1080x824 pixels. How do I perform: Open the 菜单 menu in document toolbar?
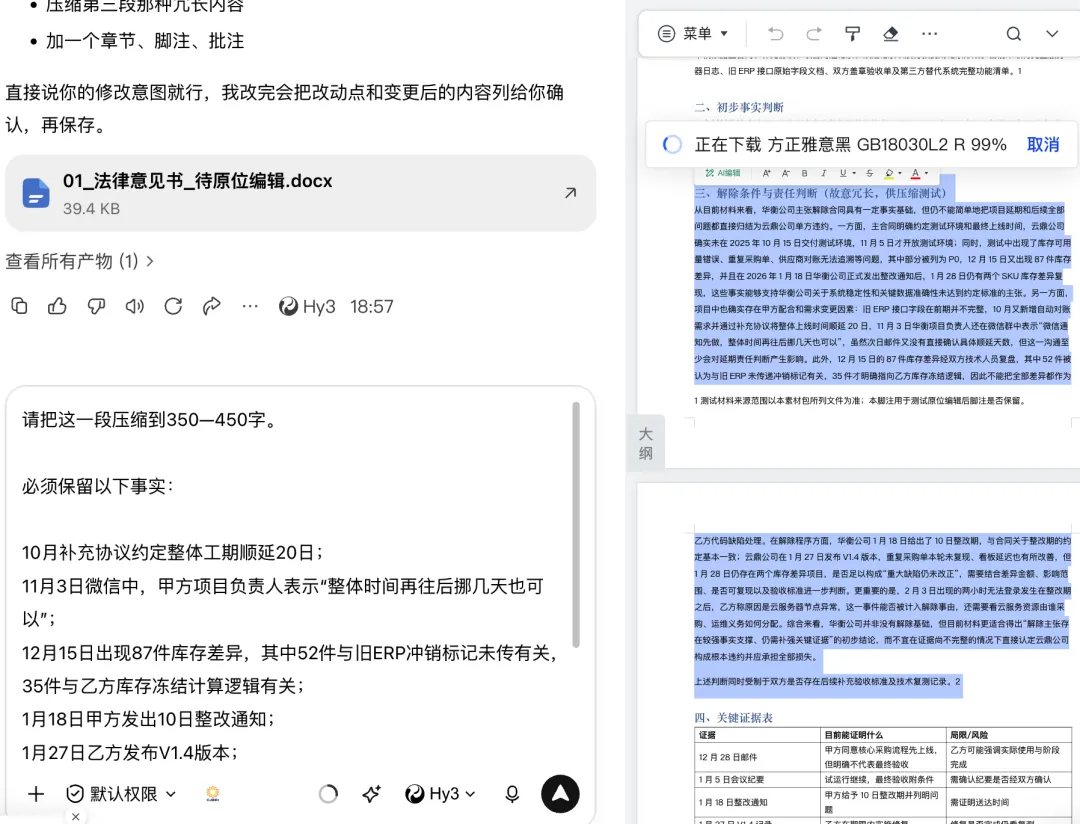[693, 33]
